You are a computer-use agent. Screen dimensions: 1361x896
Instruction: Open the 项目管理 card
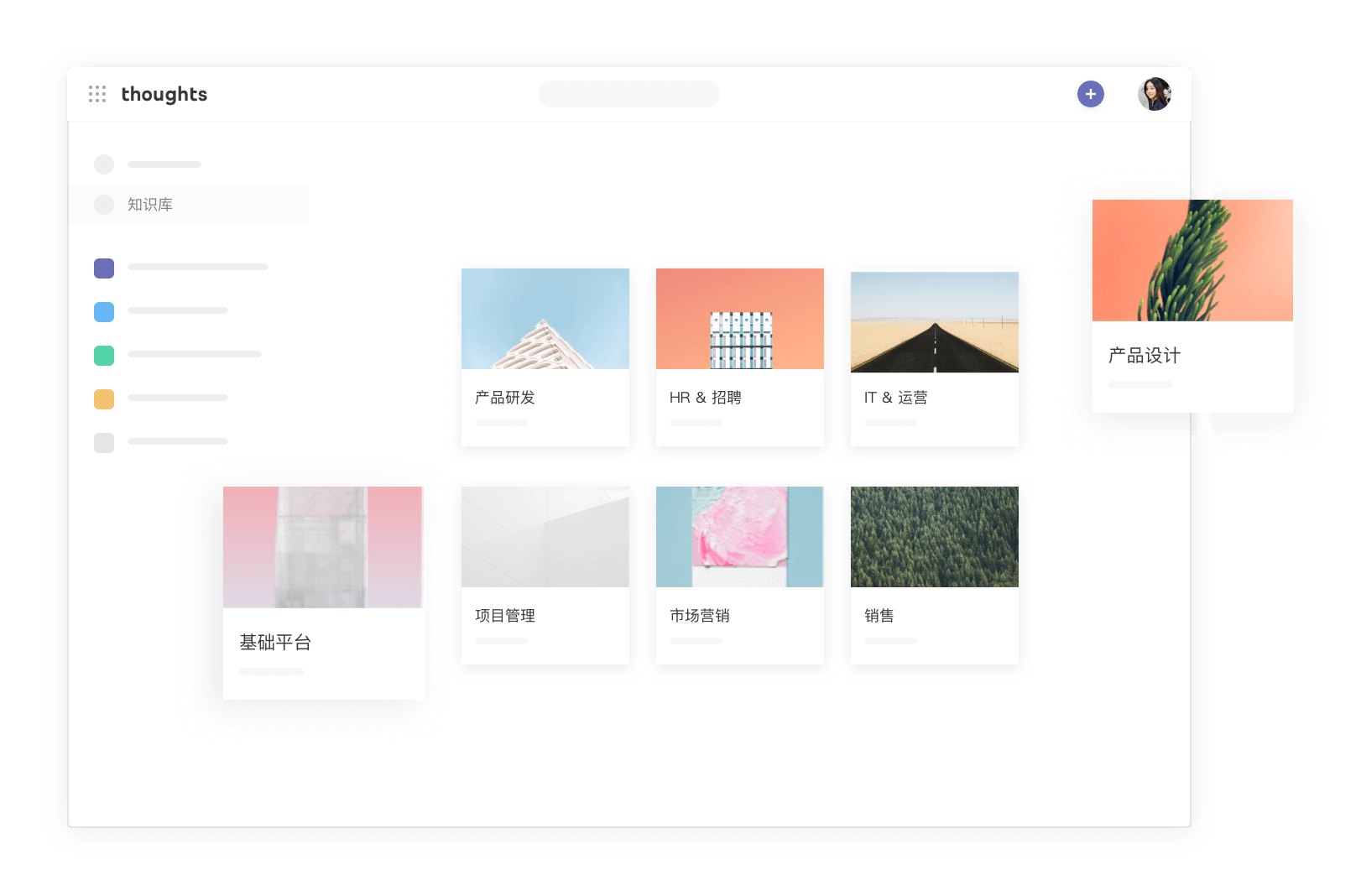pos(545,575)
